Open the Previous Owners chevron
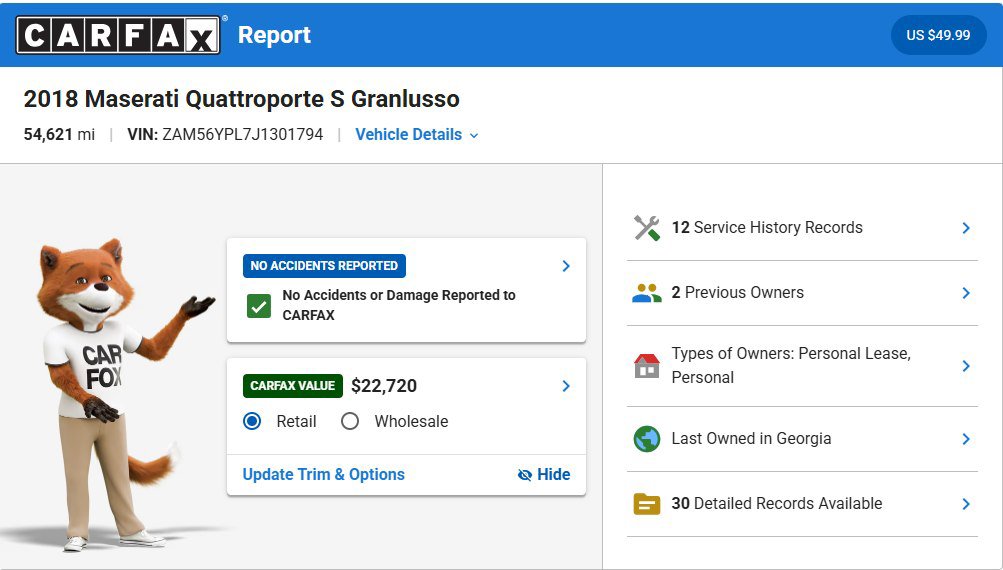Viewport: 1003px width, 570px height. (x=966, y=293)
